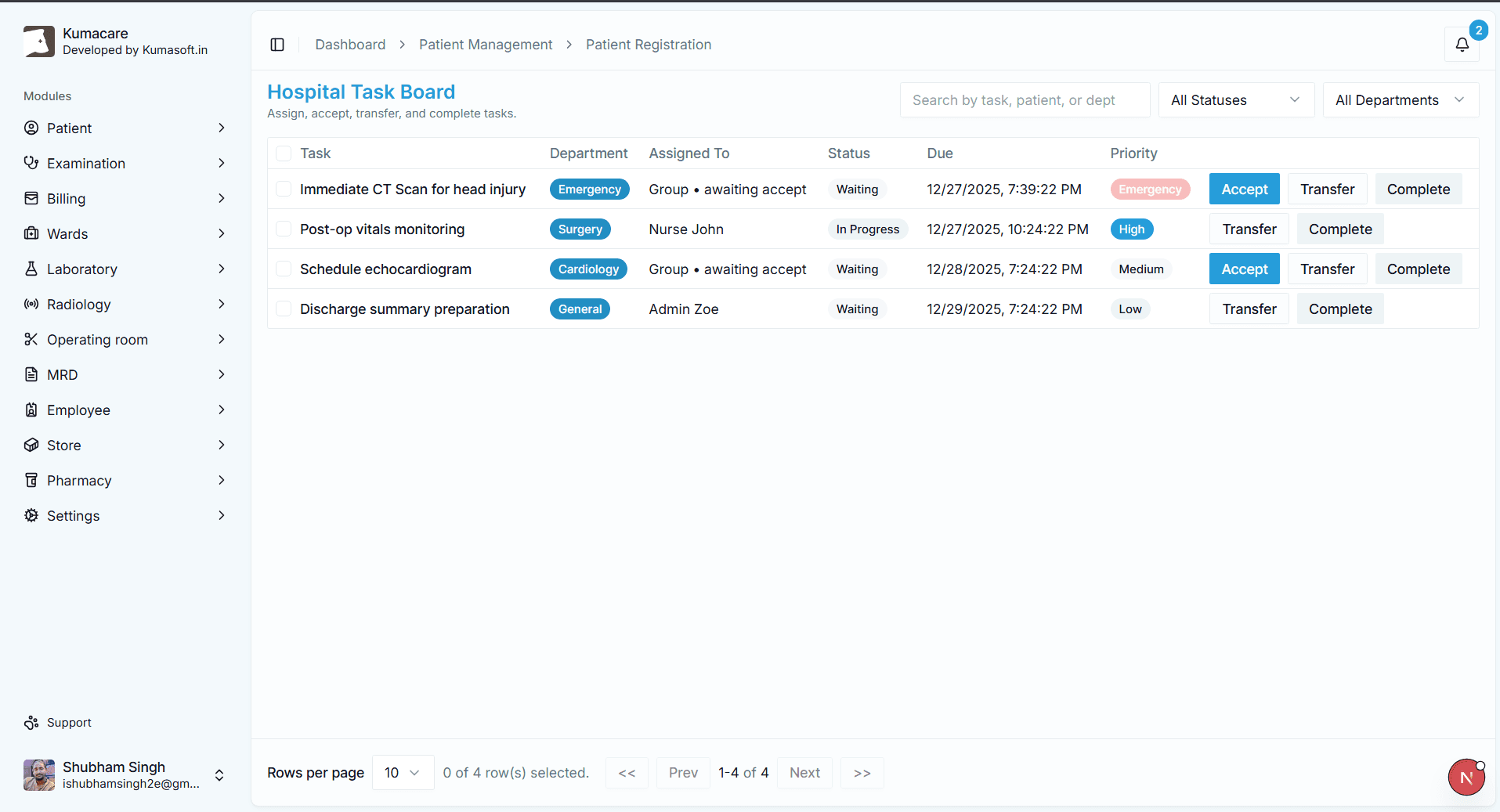
Task: Open the Examination module icon
Action: (31, 163)
